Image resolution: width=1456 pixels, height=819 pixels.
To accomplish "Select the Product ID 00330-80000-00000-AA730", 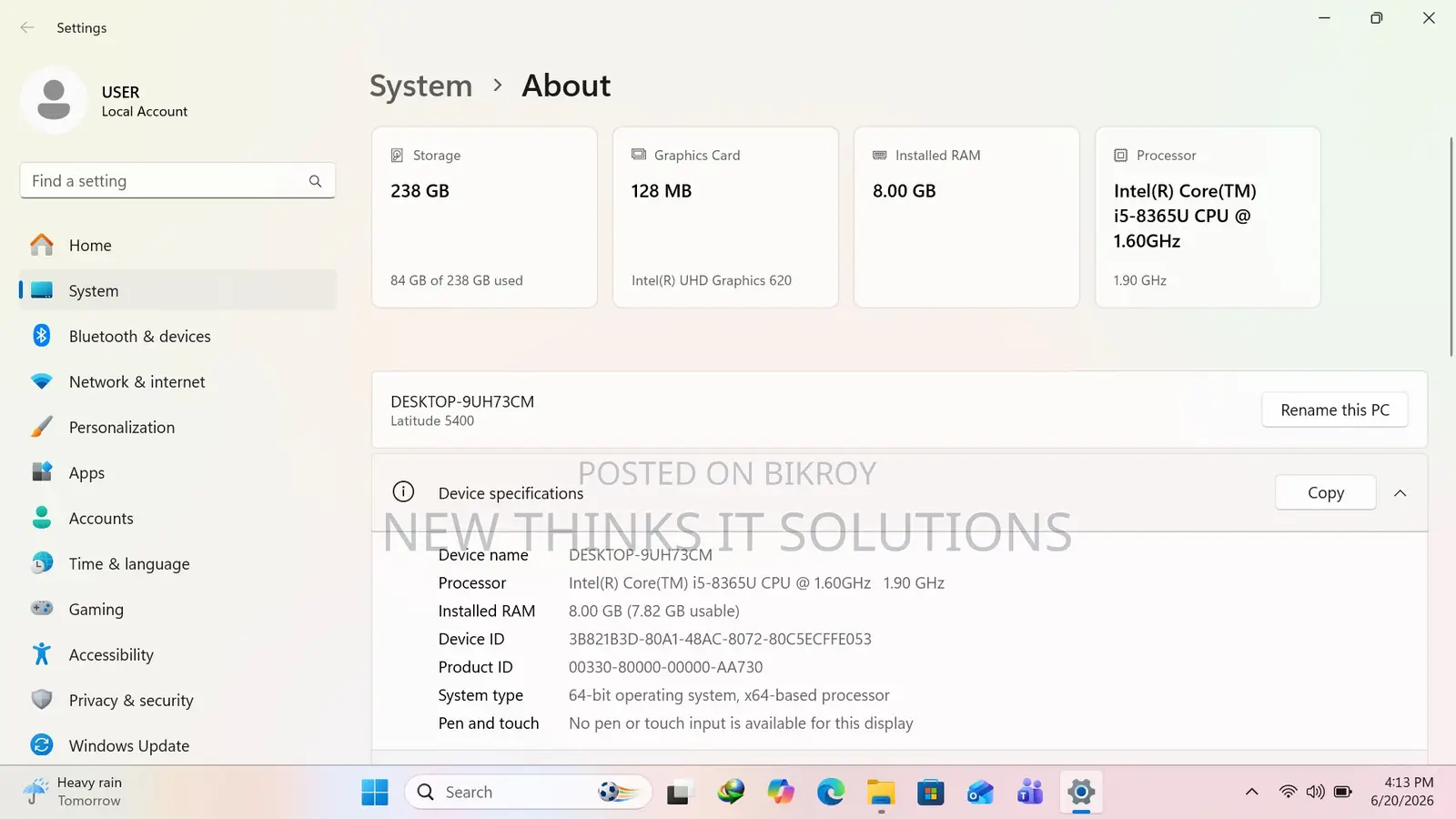I will [x=666, y=667].
